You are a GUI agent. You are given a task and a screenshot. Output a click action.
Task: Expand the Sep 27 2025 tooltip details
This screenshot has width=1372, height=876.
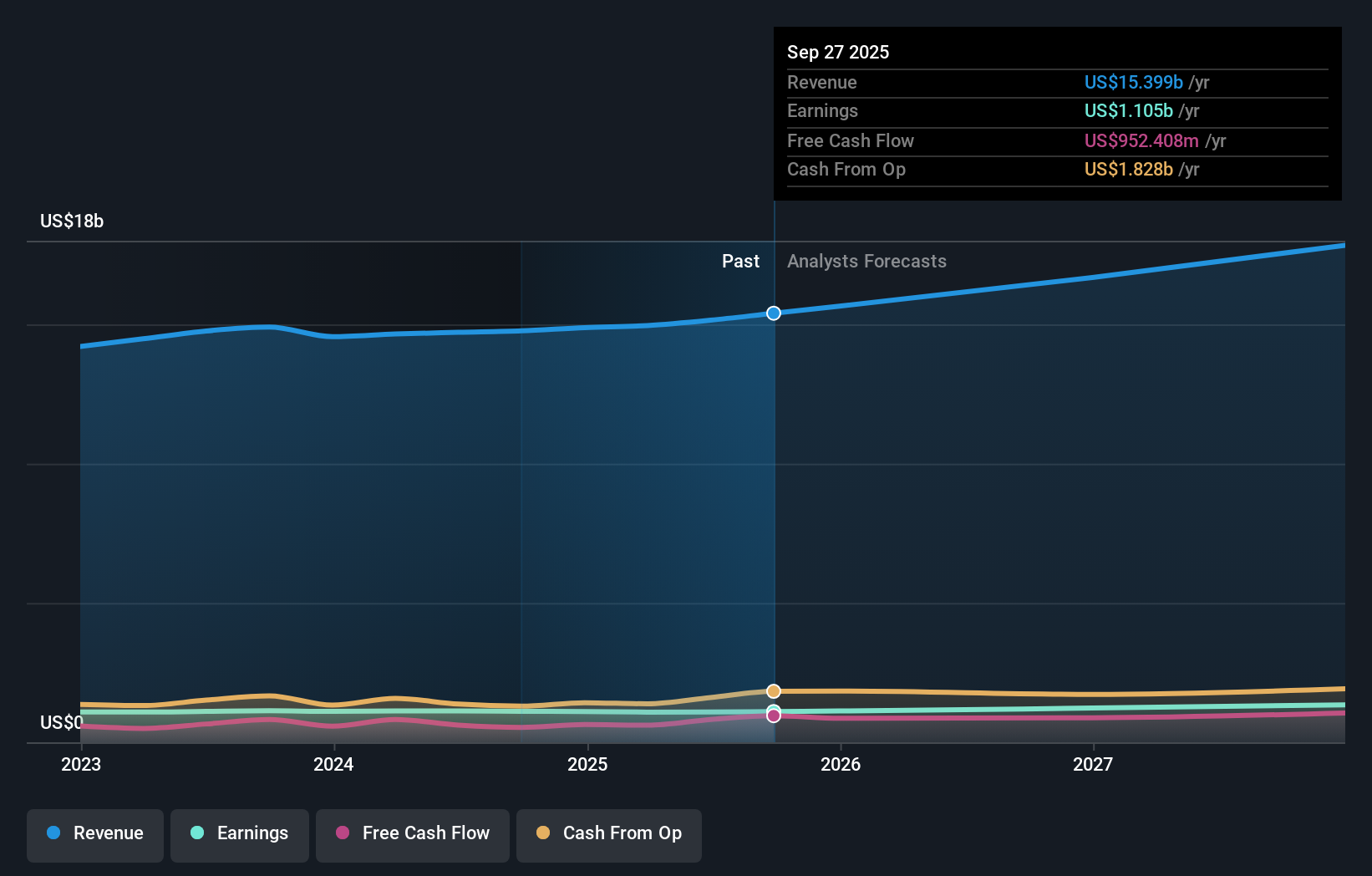(x=838, y=52)
